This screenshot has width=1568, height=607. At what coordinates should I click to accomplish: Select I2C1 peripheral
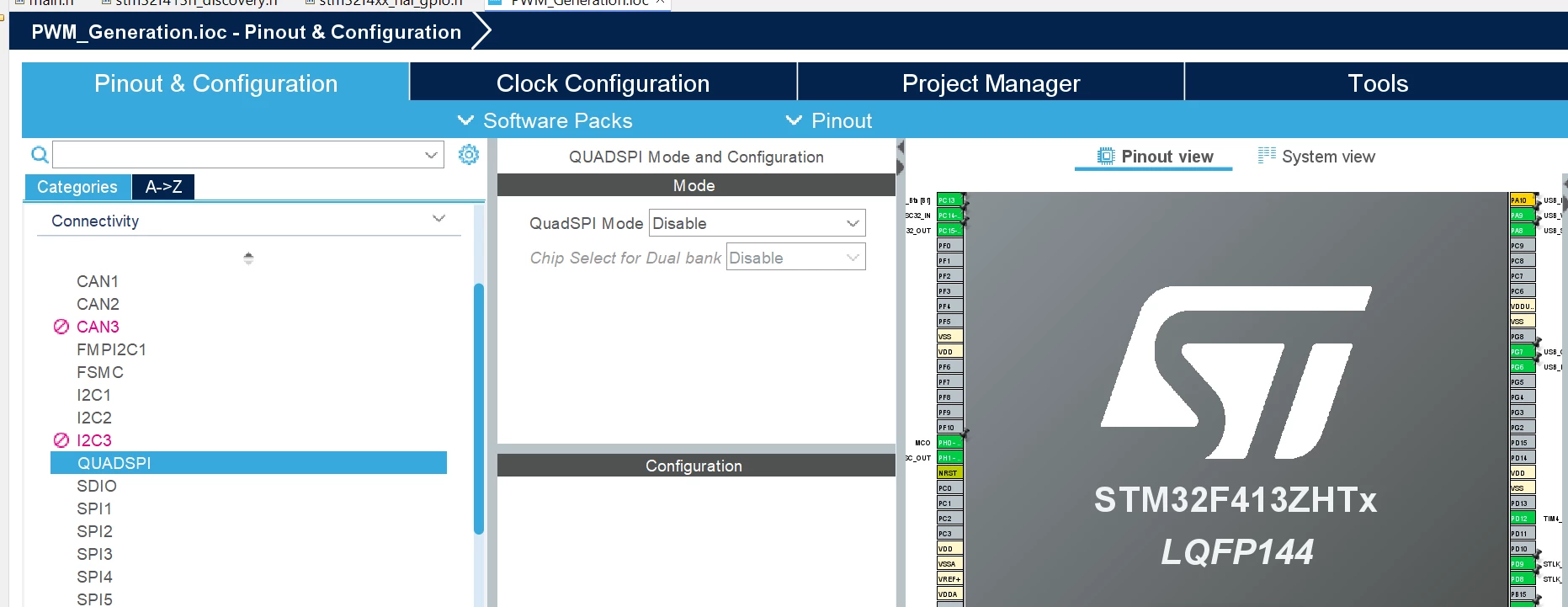coord(93,395)
